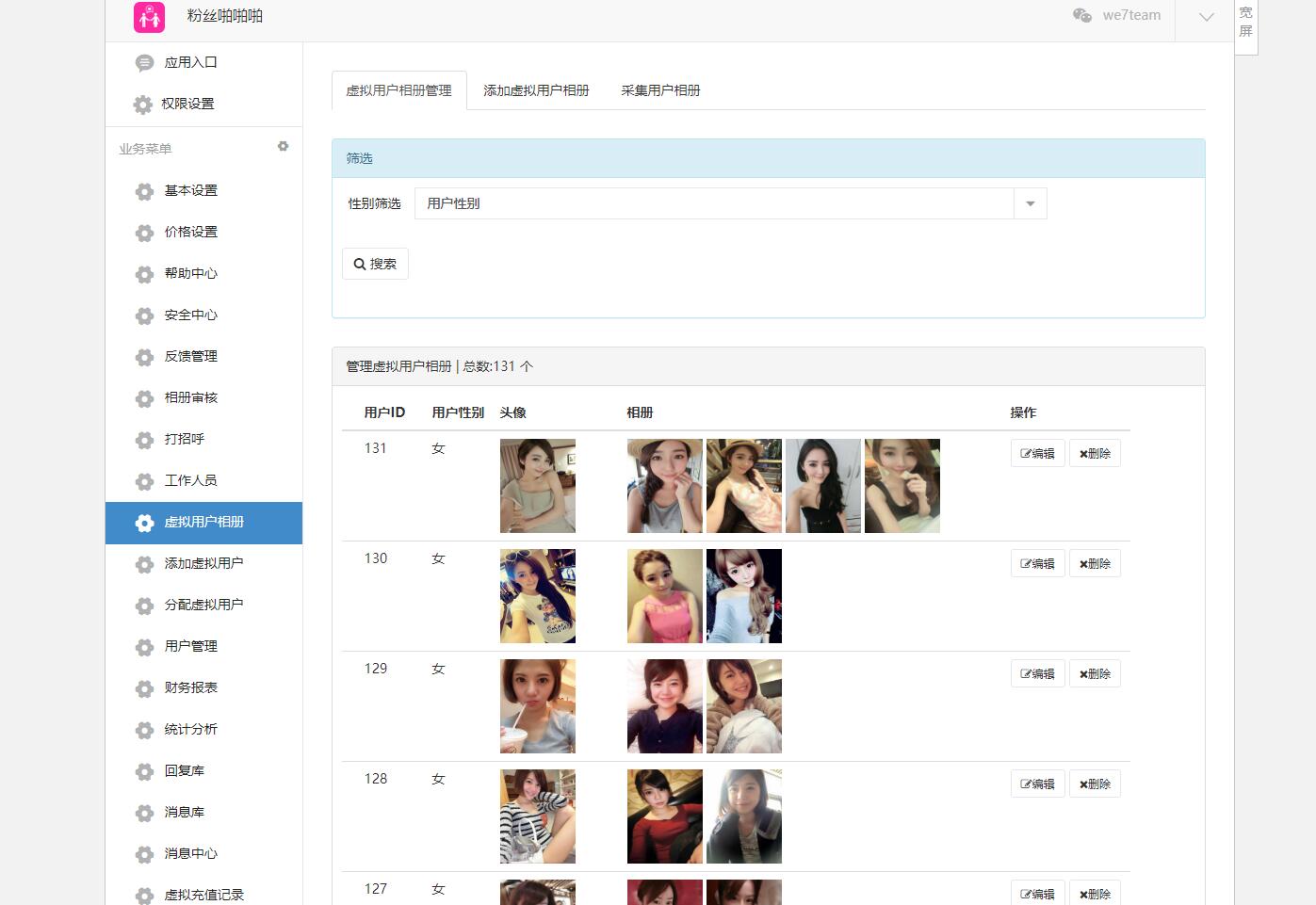The height and width of the screenshot is (905, 1316).
Task: Click the WeChat icon beside we7team
Action: pyautogui.click(x=1082, y=15)
